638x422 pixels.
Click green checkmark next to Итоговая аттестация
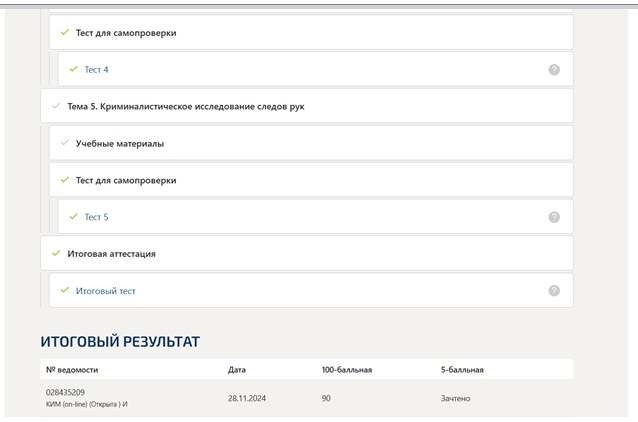click(x=56, y=253)
